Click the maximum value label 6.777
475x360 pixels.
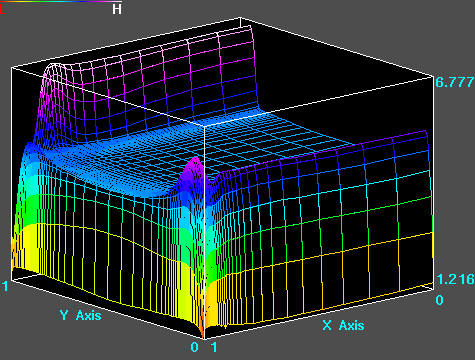[455, 82]
